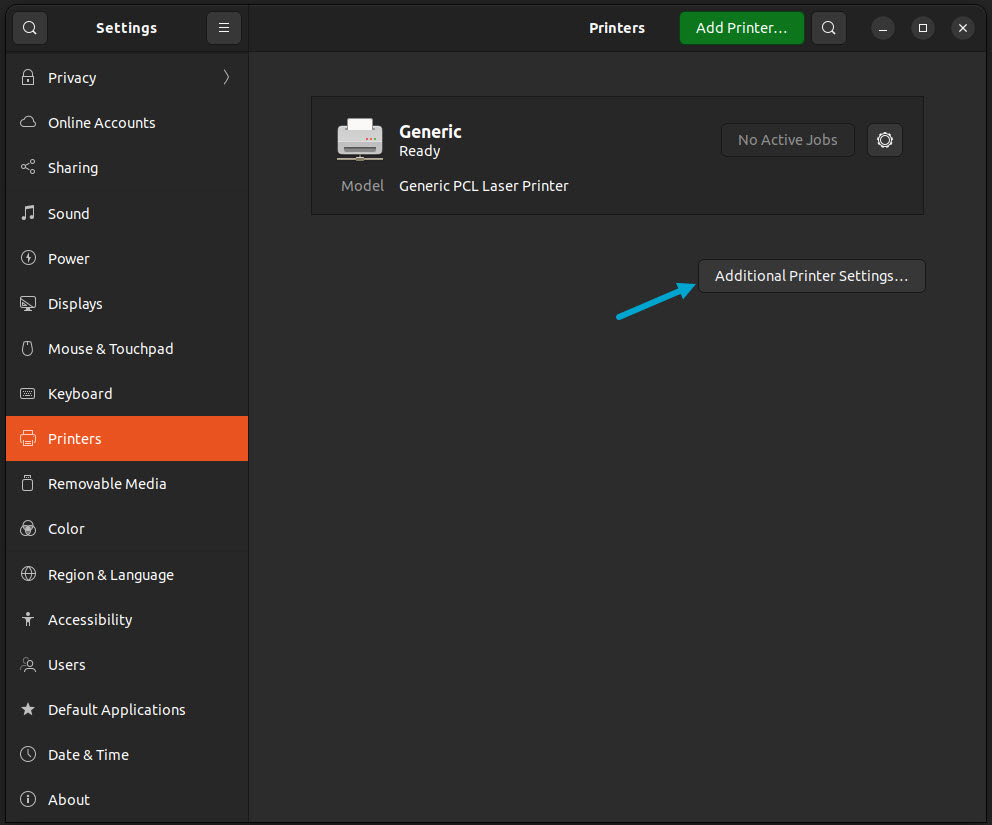
Task: Open the hamburger menu next to Settings
Action: [x=223, y=27]
